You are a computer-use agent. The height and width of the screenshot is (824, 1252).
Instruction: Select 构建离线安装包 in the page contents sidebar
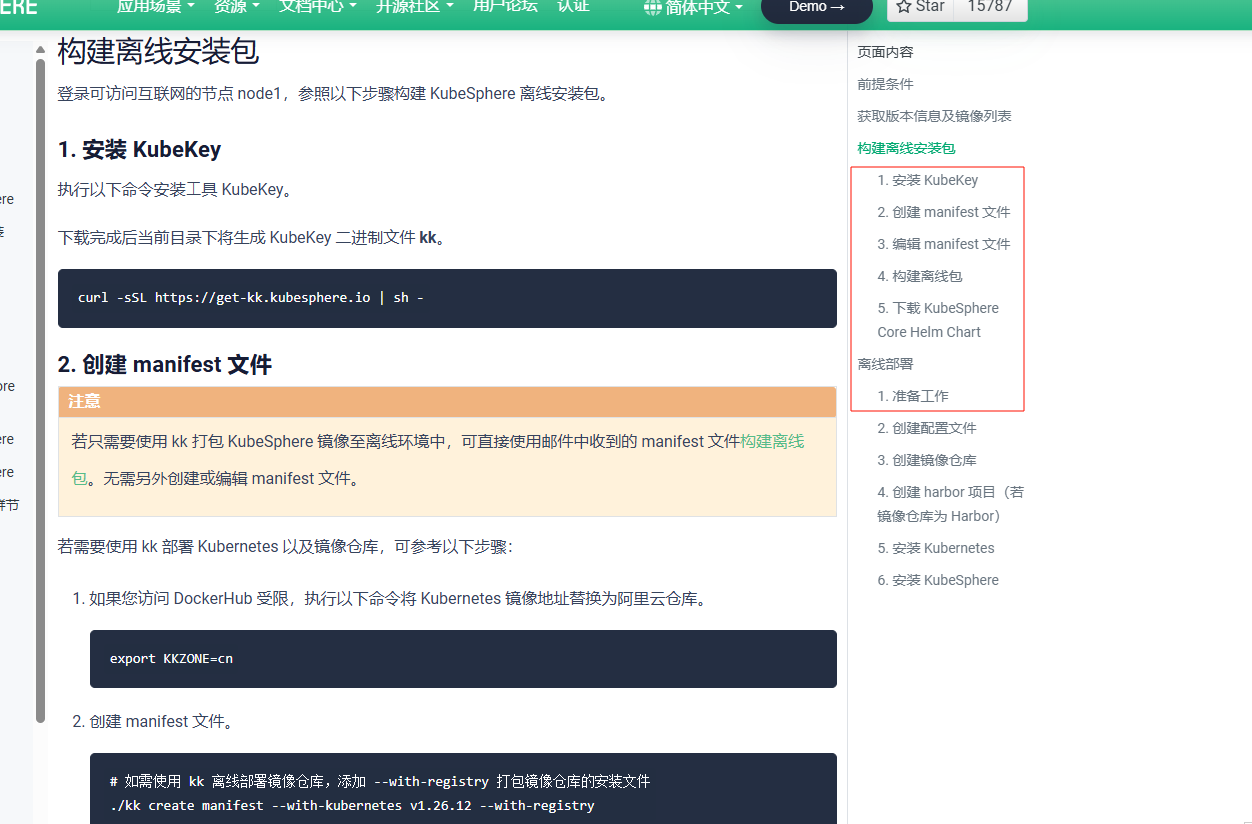pos(906,148)
